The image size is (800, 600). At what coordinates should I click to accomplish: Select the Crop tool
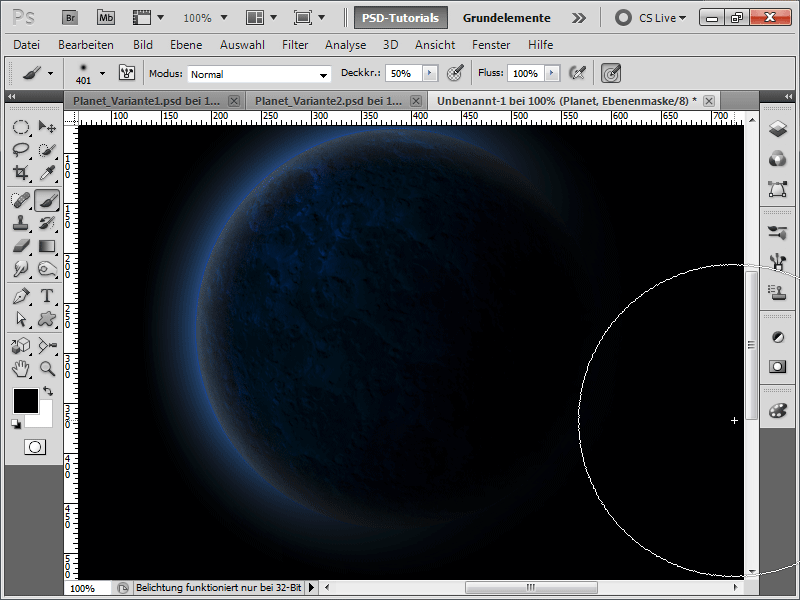tap(20, 173)
